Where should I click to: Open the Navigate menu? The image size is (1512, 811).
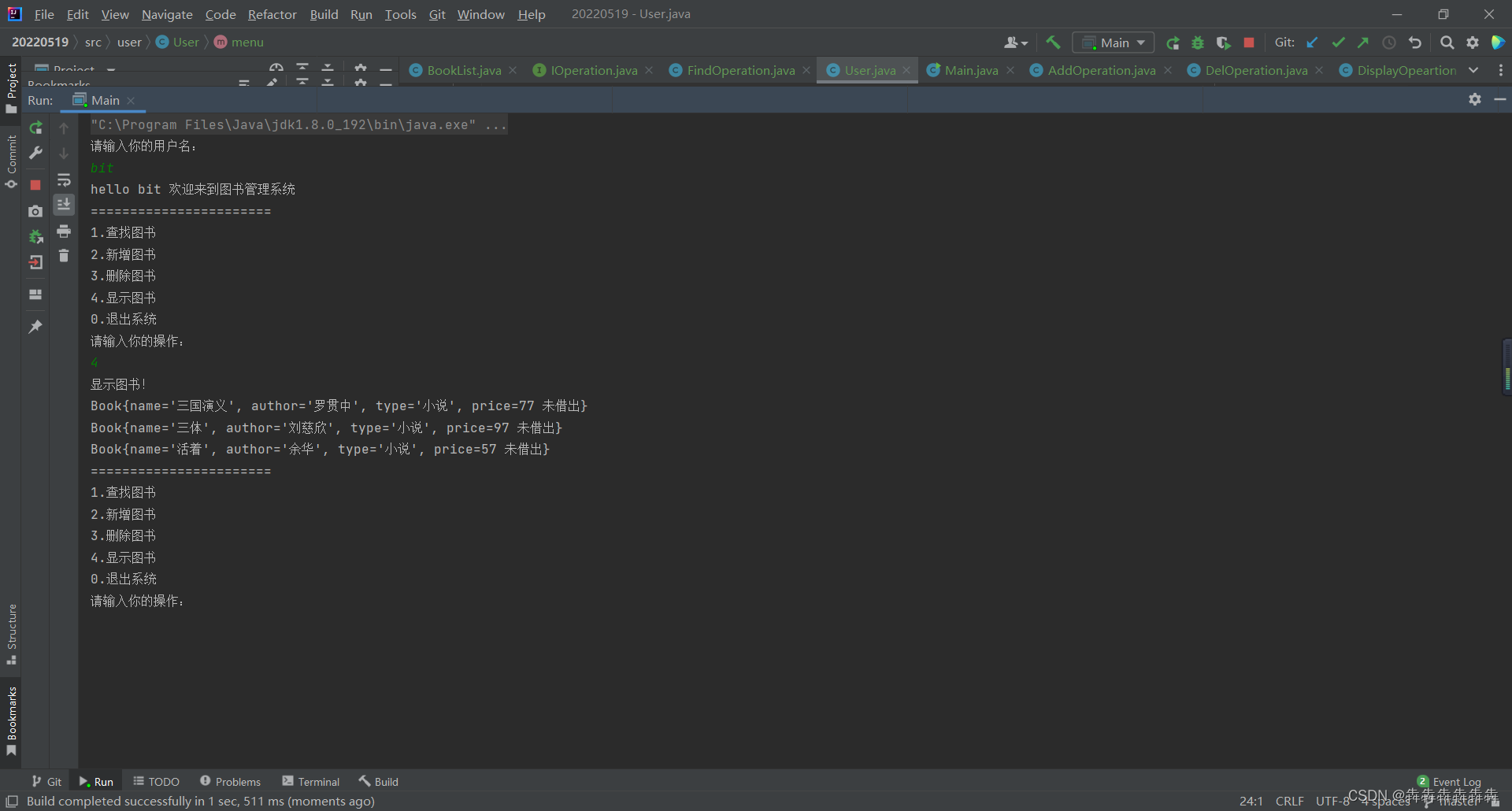tap(167, 14)
